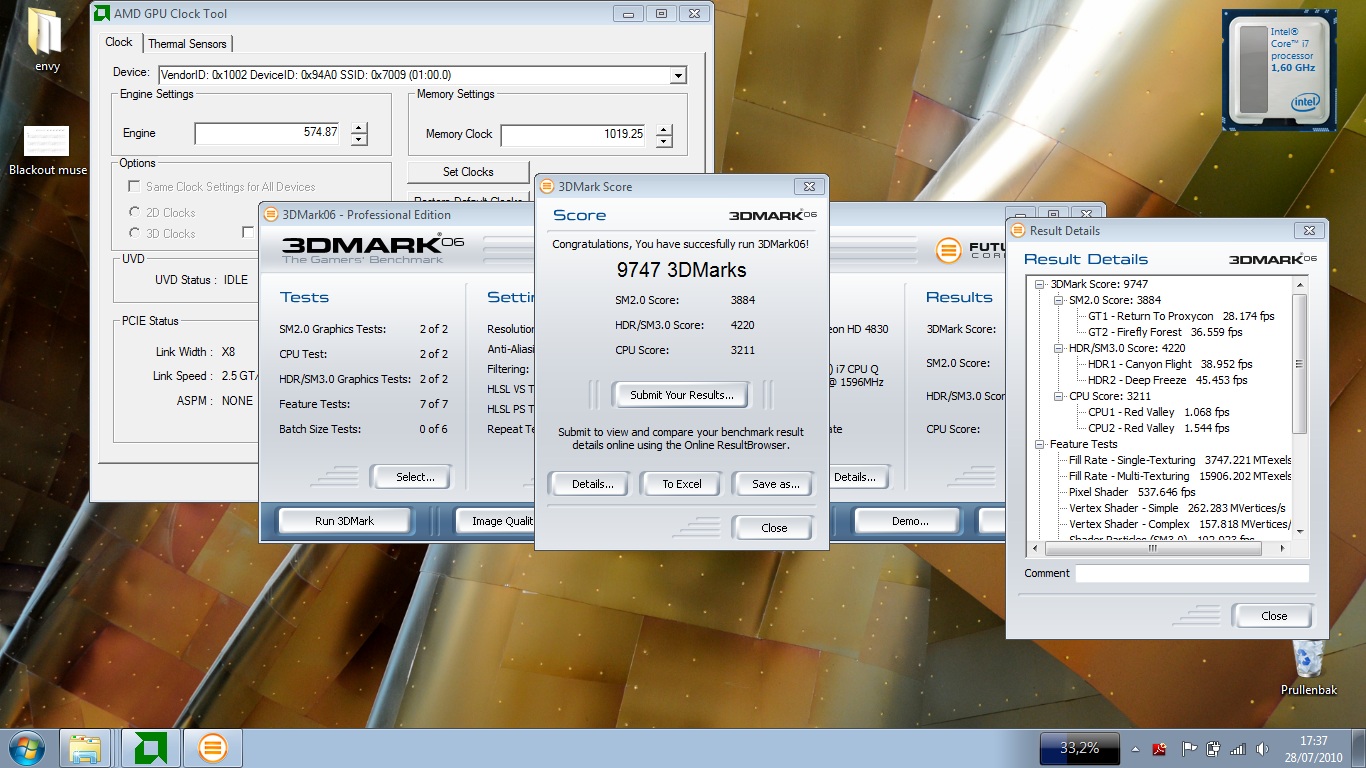Click the Result Details horizontal scrollbar thumb
Screen dimensions: 1366x768
click(x=1154, y=548)
